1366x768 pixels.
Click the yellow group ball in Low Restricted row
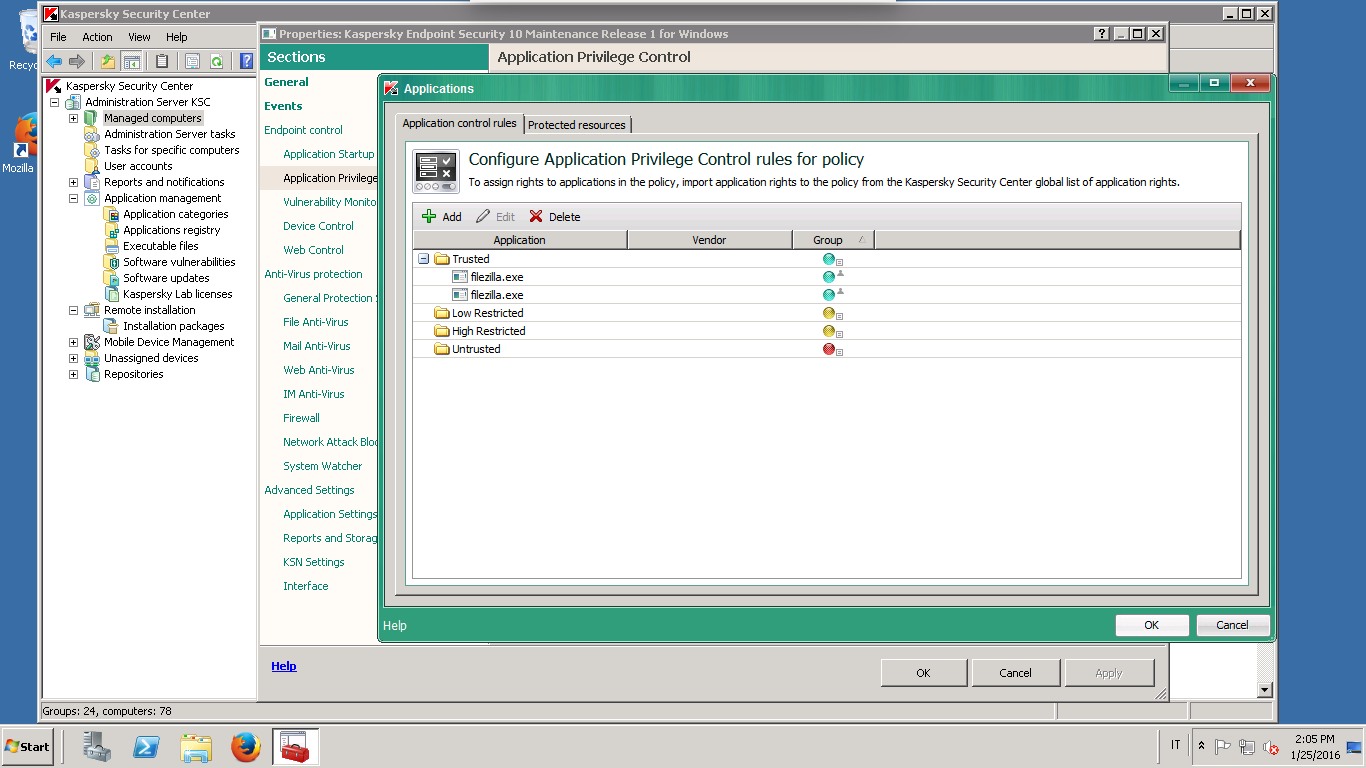click(828, 313)
